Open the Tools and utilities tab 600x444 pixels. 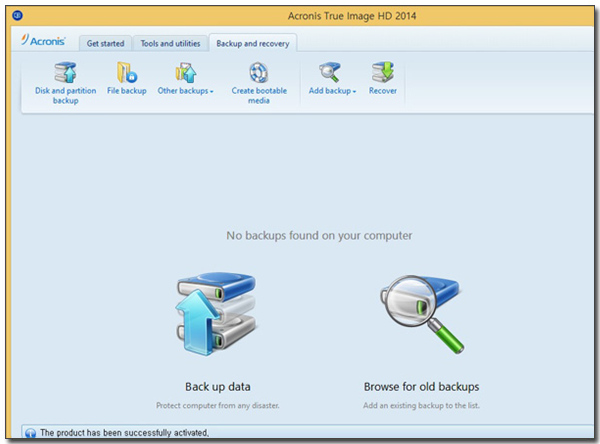168,43
